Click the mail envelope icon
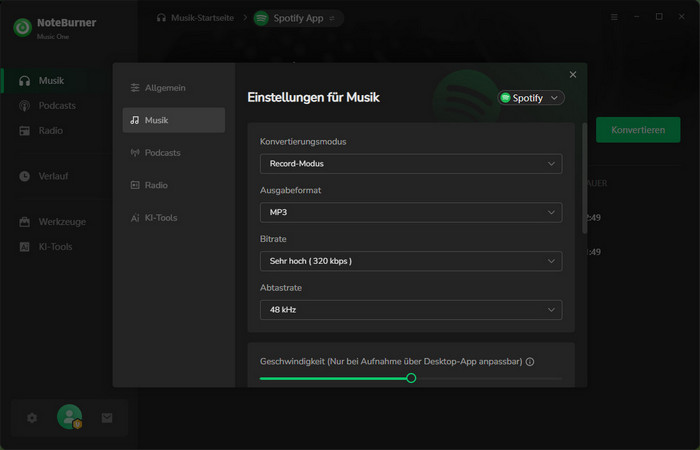The height and width of the screenshot is (450, 700). 107,418
